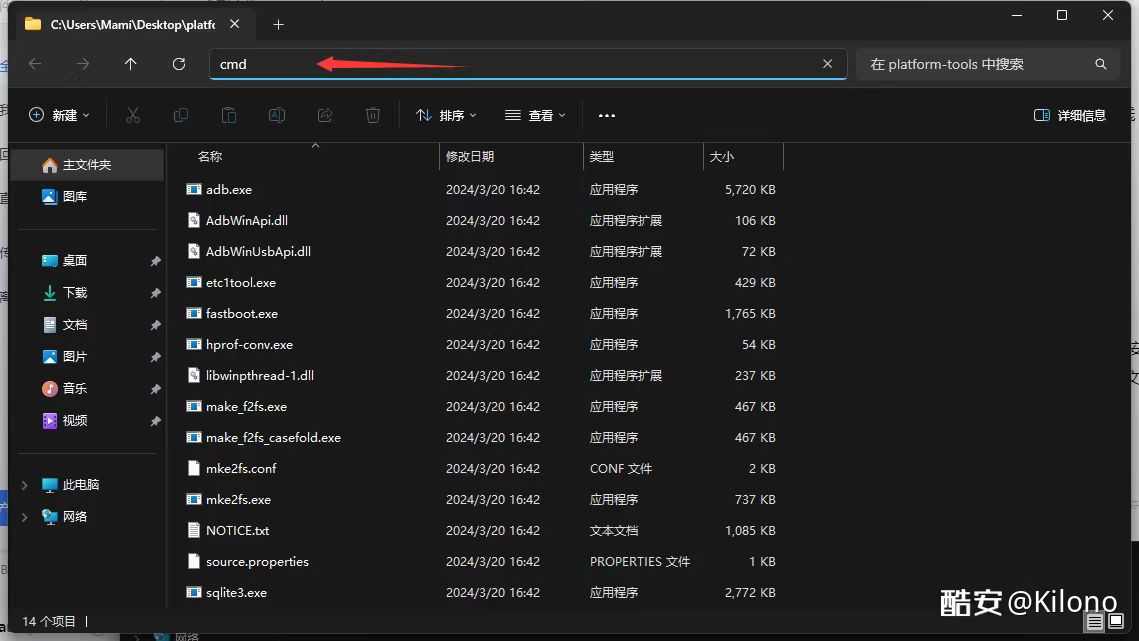Open the 新建 dropdown menu
The width and height of the screenshot is (1139, 641).
pyautogui.click(x=60, y=115)
